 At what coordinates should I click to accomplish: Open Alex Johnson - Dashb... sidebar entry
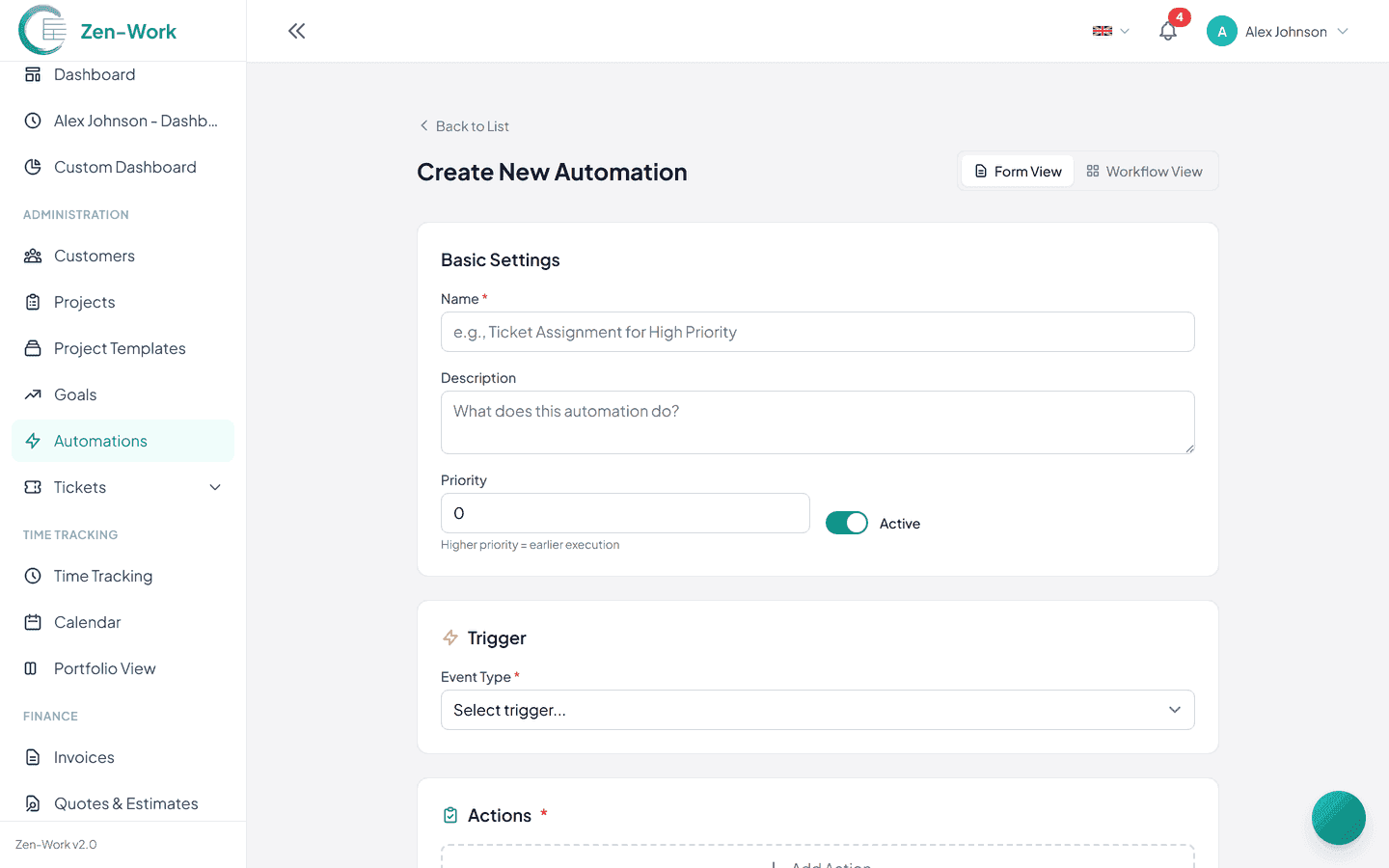(x=123, y=121)
